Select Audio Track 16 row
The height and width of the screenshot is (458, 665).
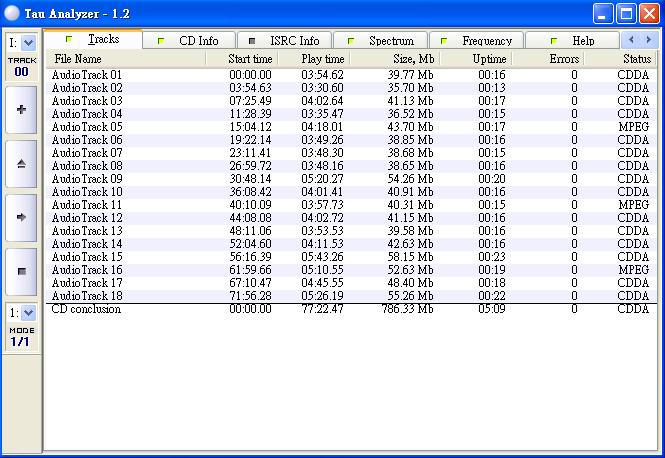(351, 270)
